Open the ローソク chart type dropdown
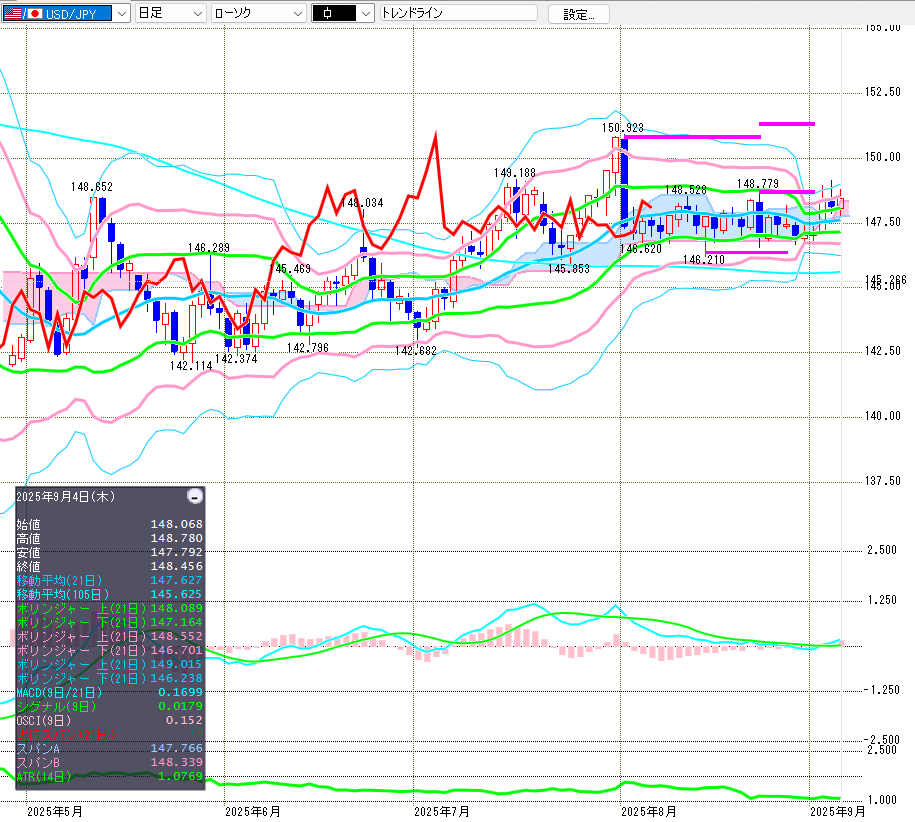The width and height of the screenshot is (915, 822). click(259, 13)
